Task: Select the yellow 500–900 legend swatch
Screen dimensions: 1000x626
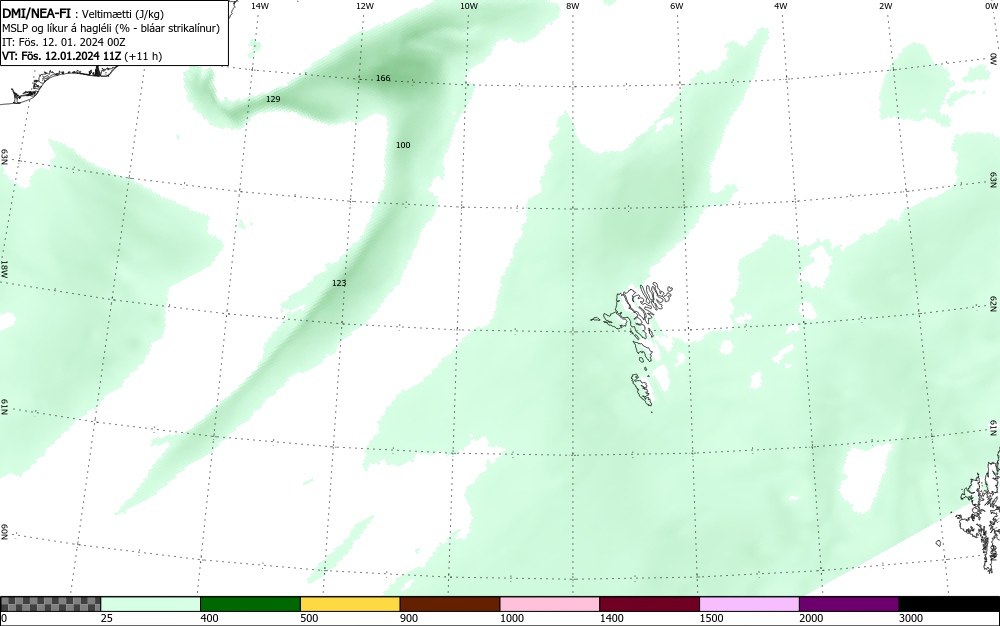Action: (x=350, y=604)
